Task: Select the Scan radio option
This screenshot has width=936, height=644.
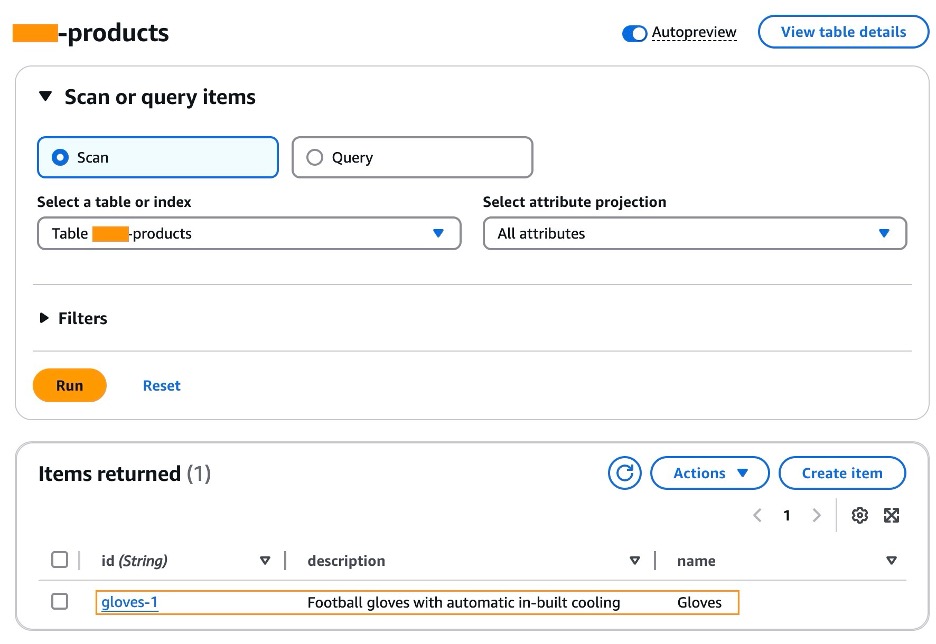Action: (x=61, y=157)
